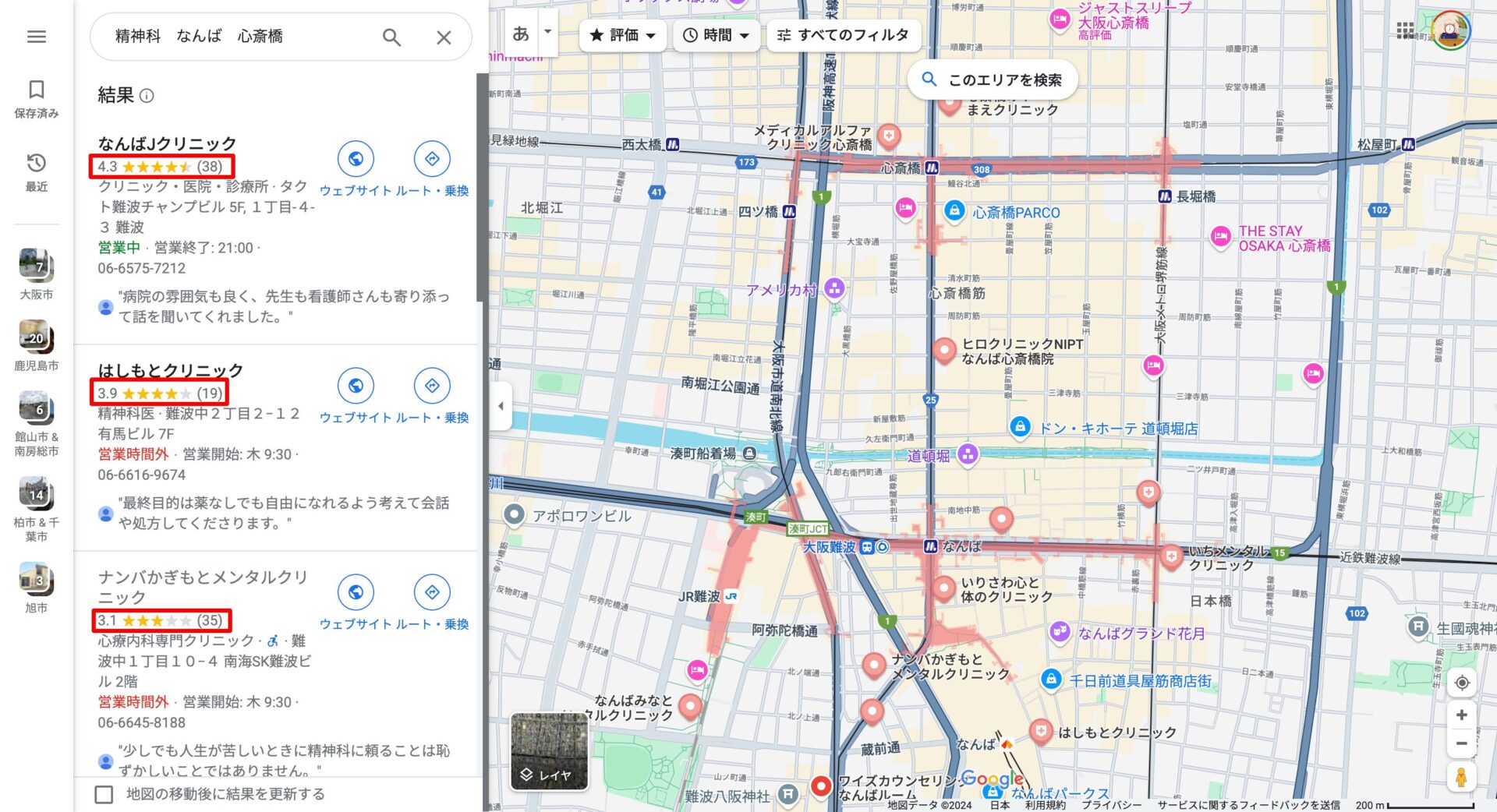Click はしもとクリニック phone 06-6616-9674
This screenshot has width=1497, height=812.
[142, 475]
